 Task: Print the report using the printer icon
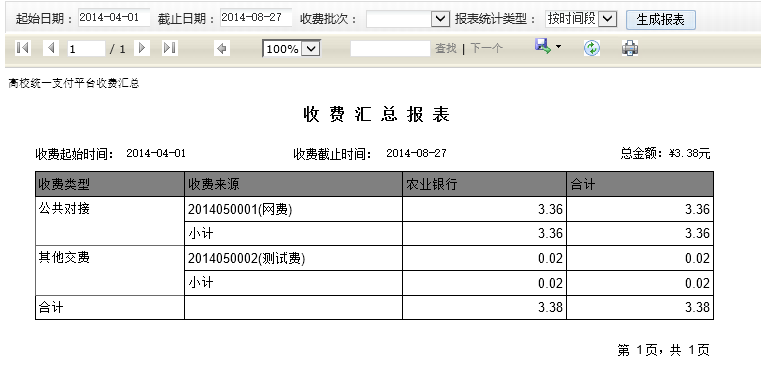(630, 48)
